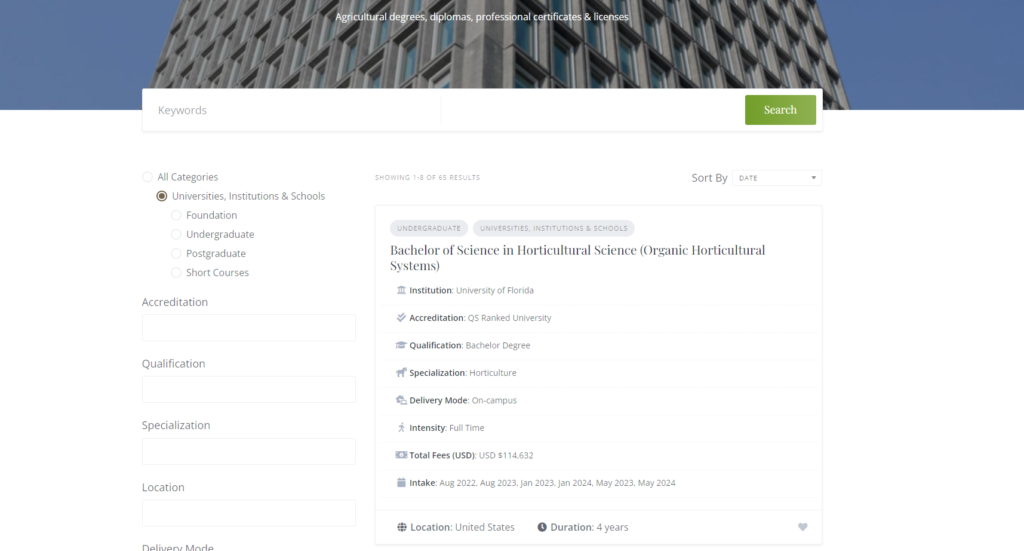Select the Short Courses radio option
The width and height of the screenshot is (1024, 551).
[x=177, y=273]
